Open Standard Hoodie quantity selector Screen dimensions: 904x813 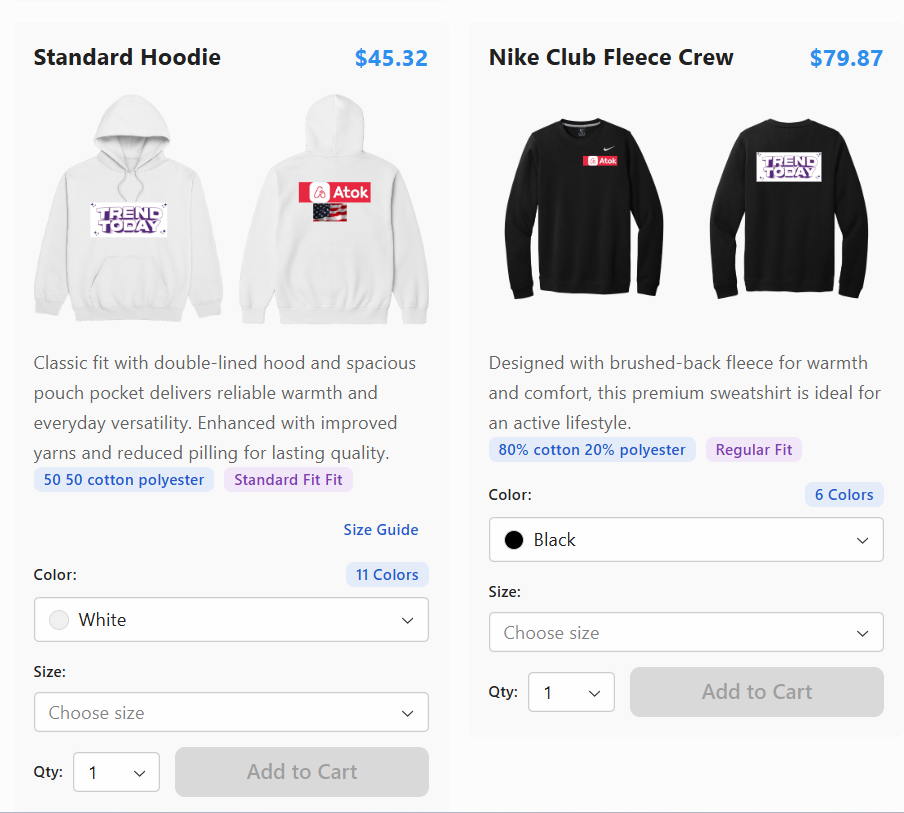point(116,772)
